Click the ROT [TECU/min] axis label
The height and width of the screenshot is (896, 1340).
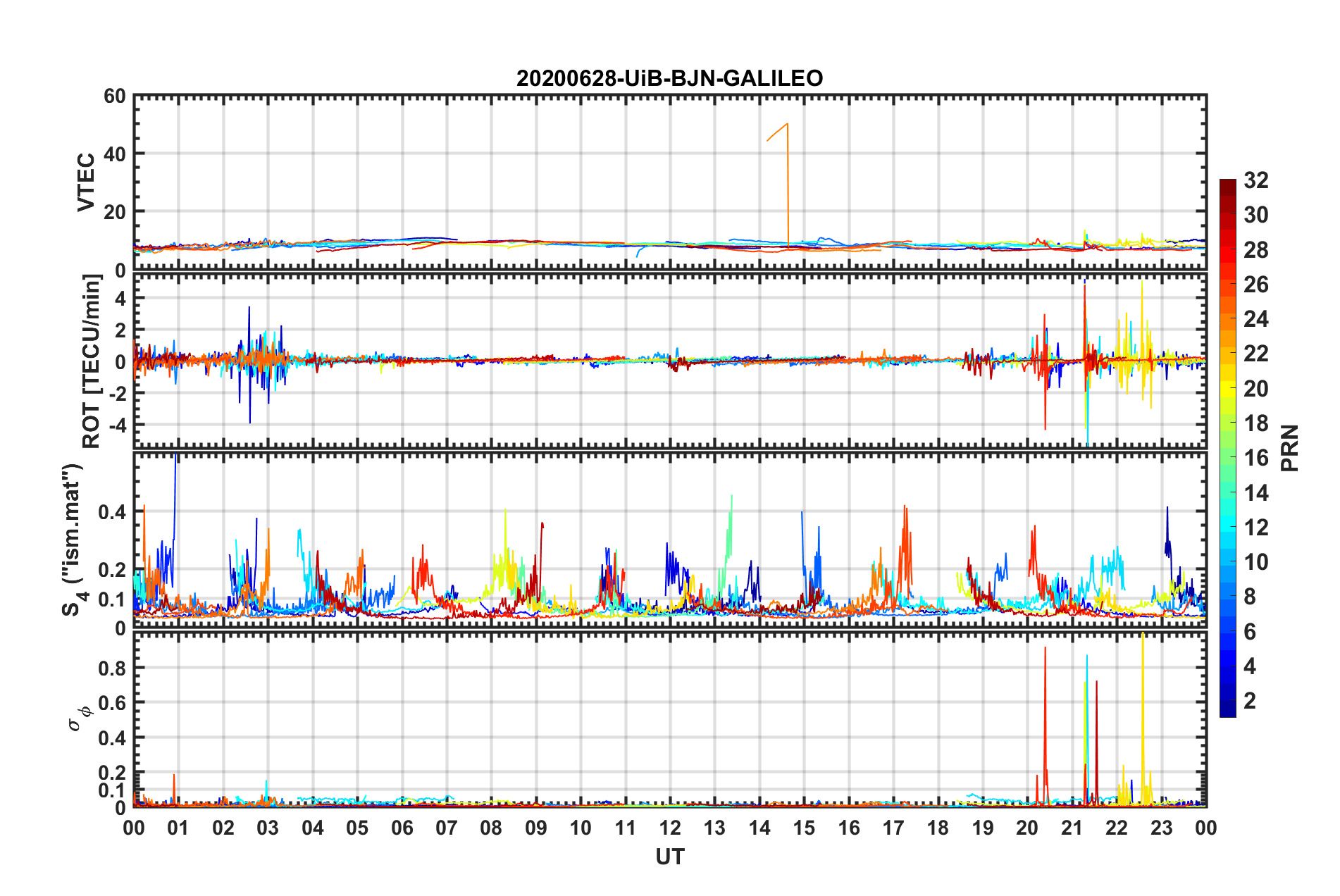click(92, 361)
